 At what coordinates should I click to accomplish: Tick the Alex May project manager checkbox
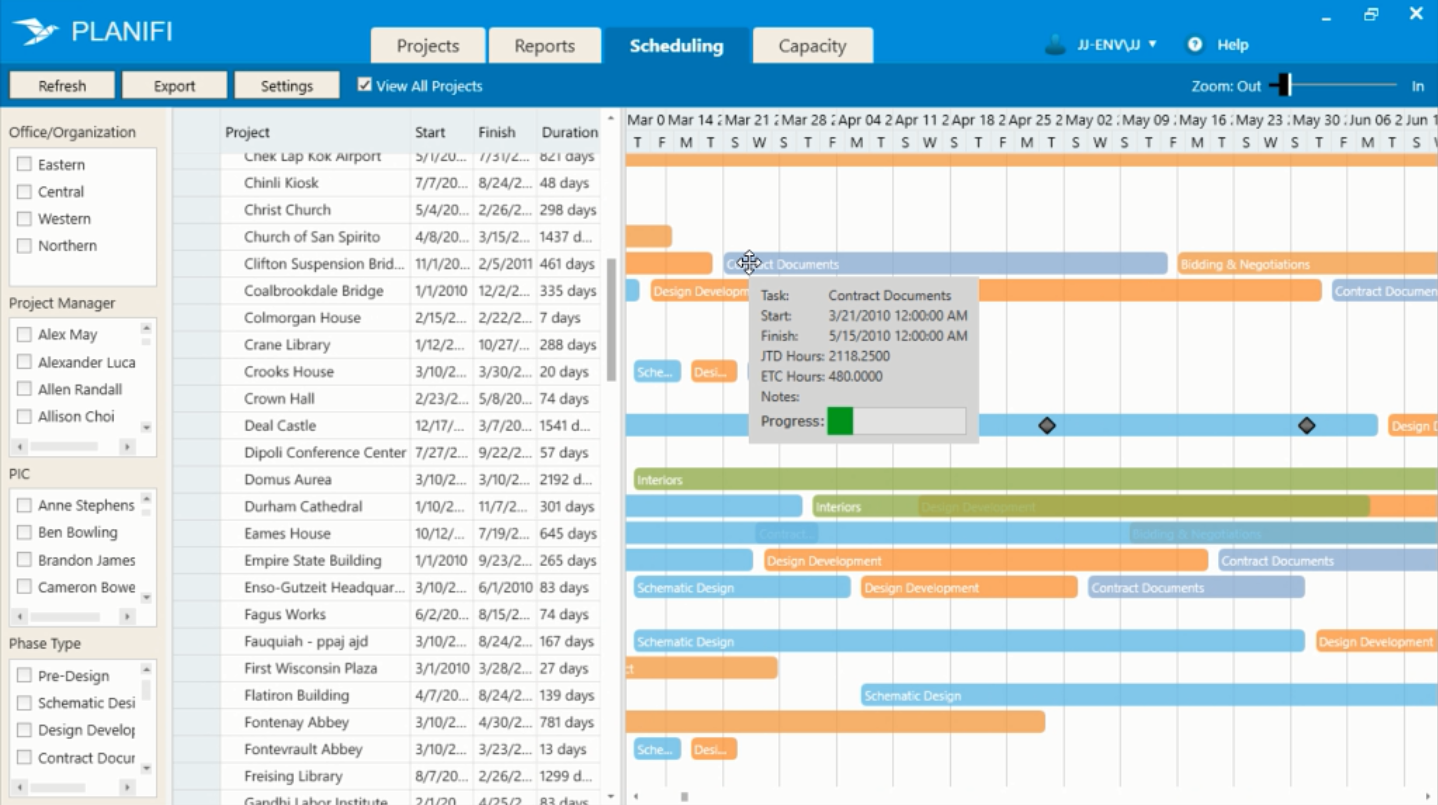(24, 334)
